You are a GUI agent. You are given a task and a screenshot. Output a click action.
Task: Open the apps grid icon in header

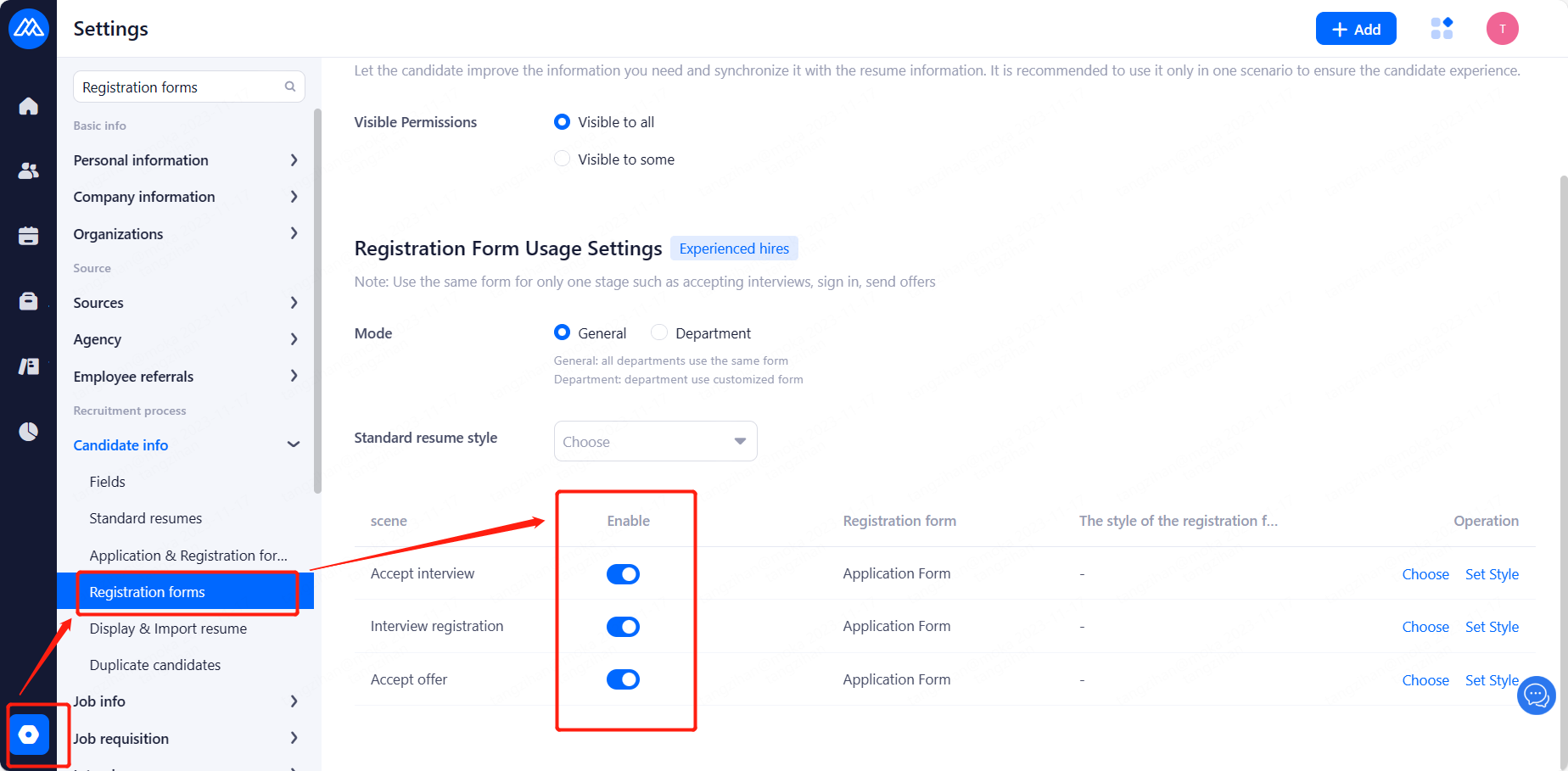1442,29
